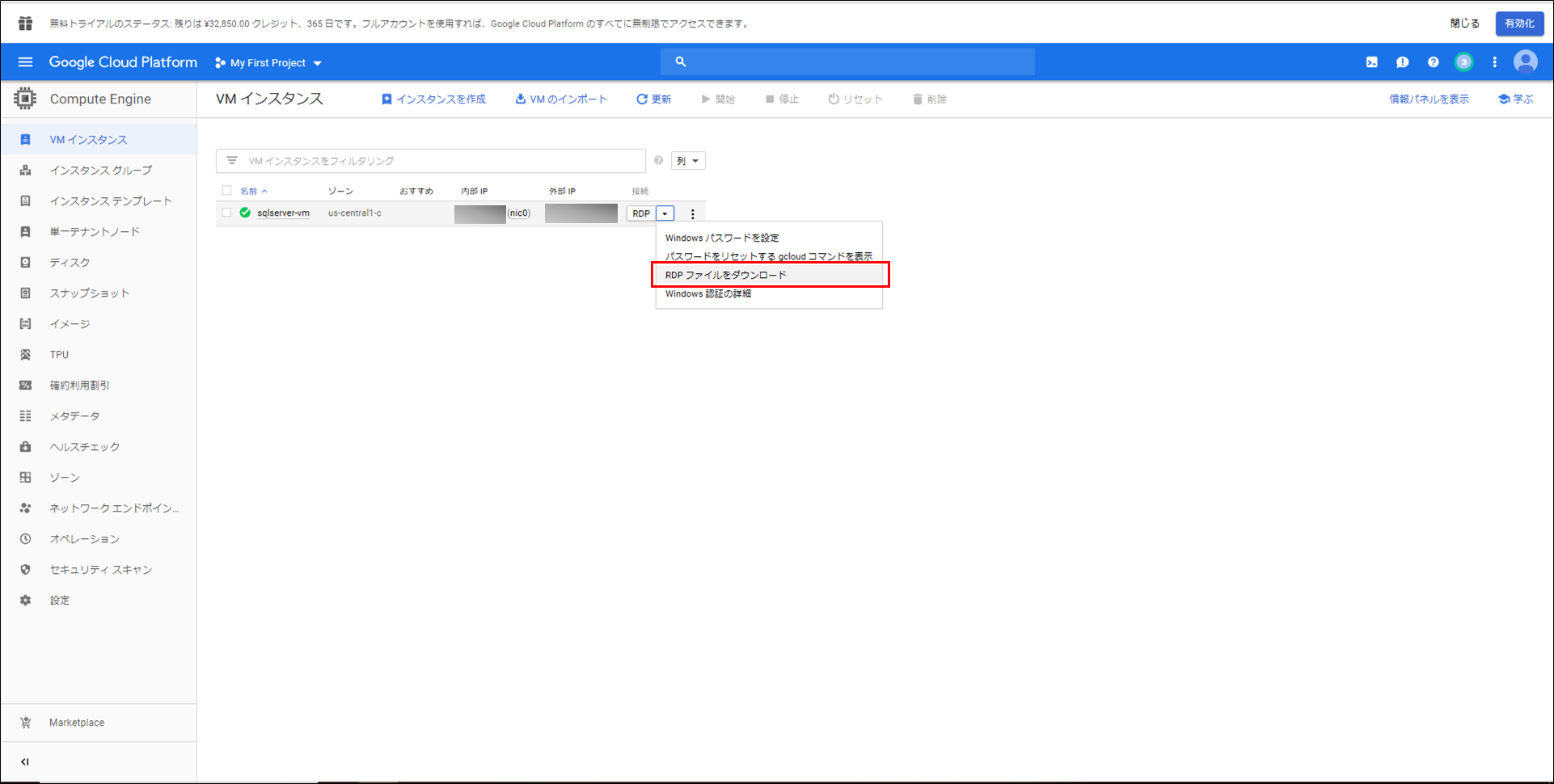Open sqlserver-vm three-dot more actions menu
Screen dimensions: 1554x784
692,214
